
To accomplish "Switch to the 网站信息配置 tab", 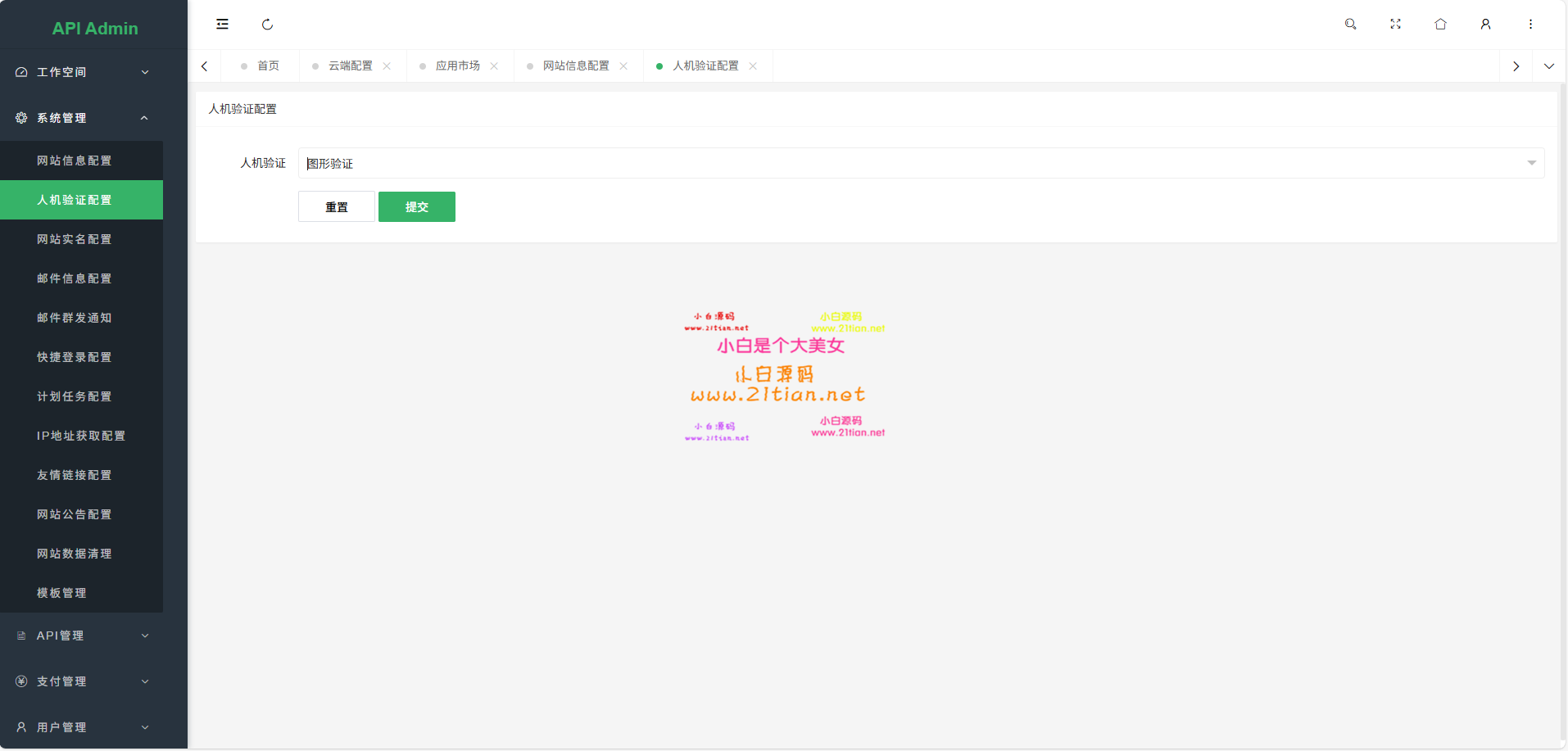I will (x=575, y=66).
